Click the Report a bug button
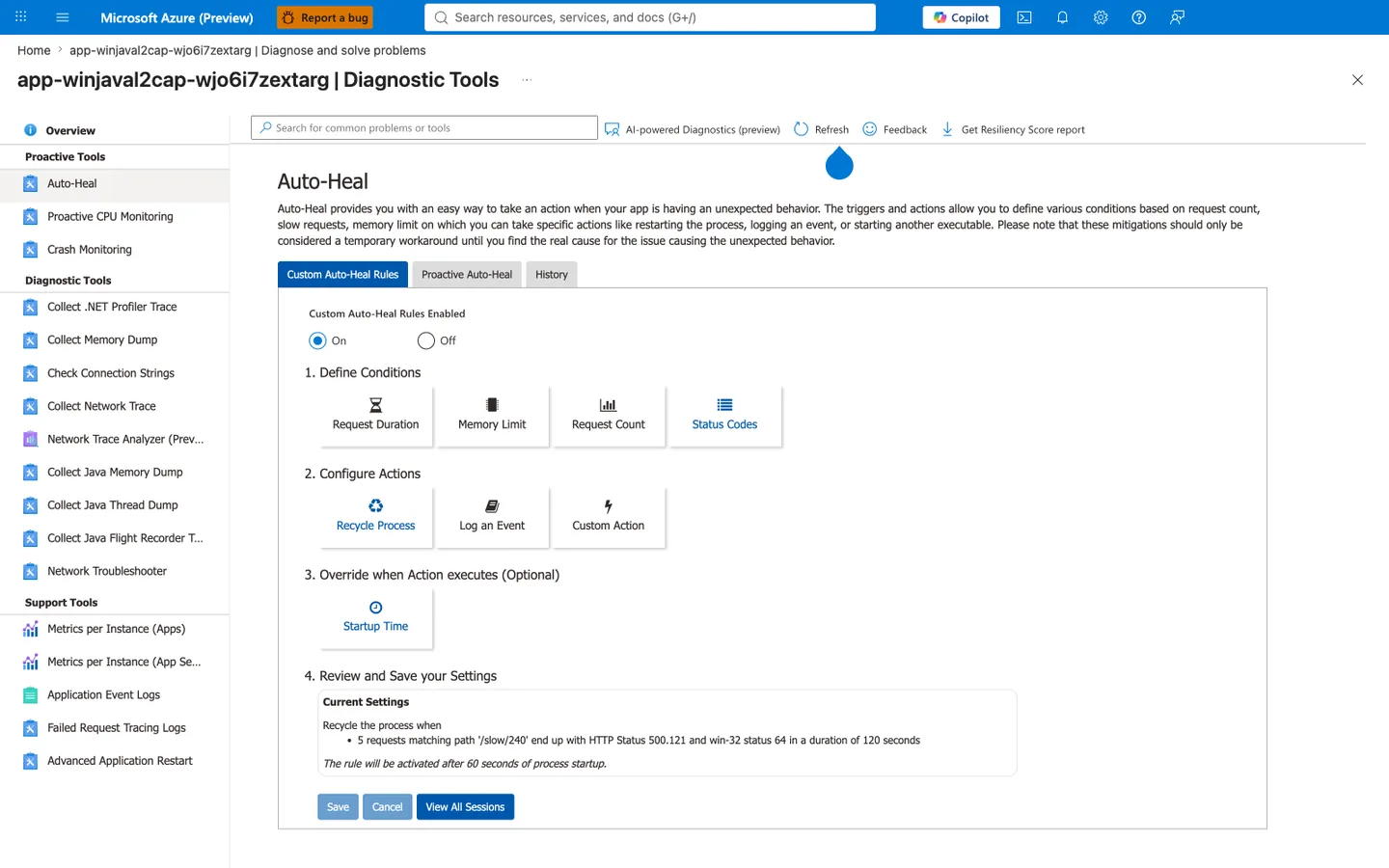Image resolution: width=1389 pixels, height=868 pixels. (x=325, y=17)
